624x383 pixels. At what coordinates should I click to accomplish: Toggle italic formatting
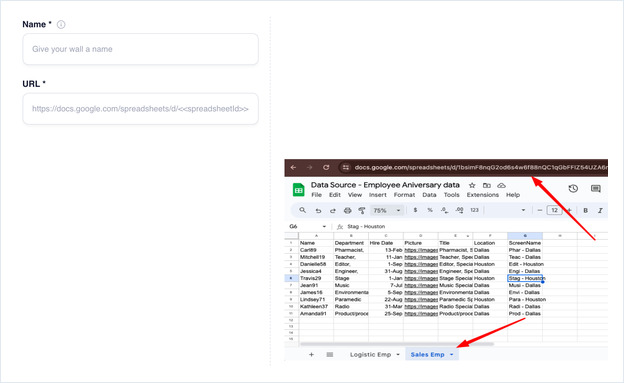(x=600, y=210)
